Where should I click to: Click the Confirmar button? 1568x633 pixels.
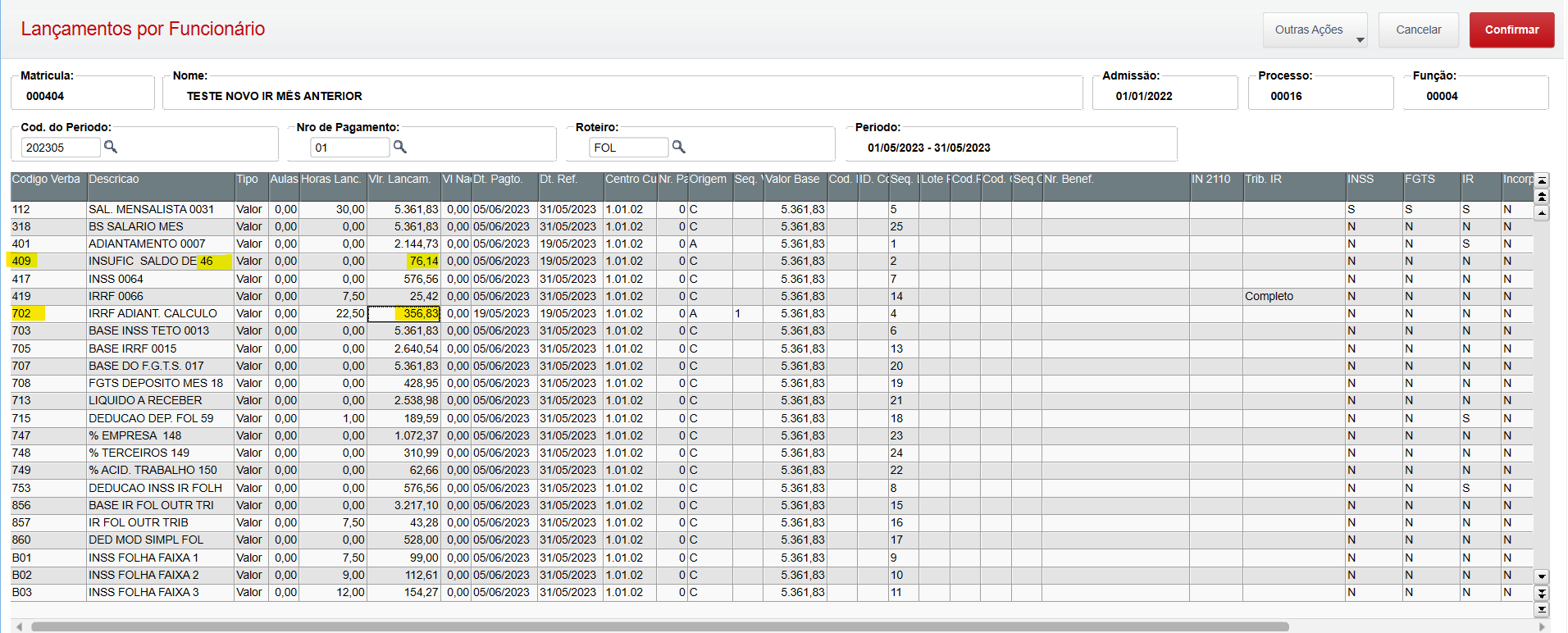coord(1511,30)
